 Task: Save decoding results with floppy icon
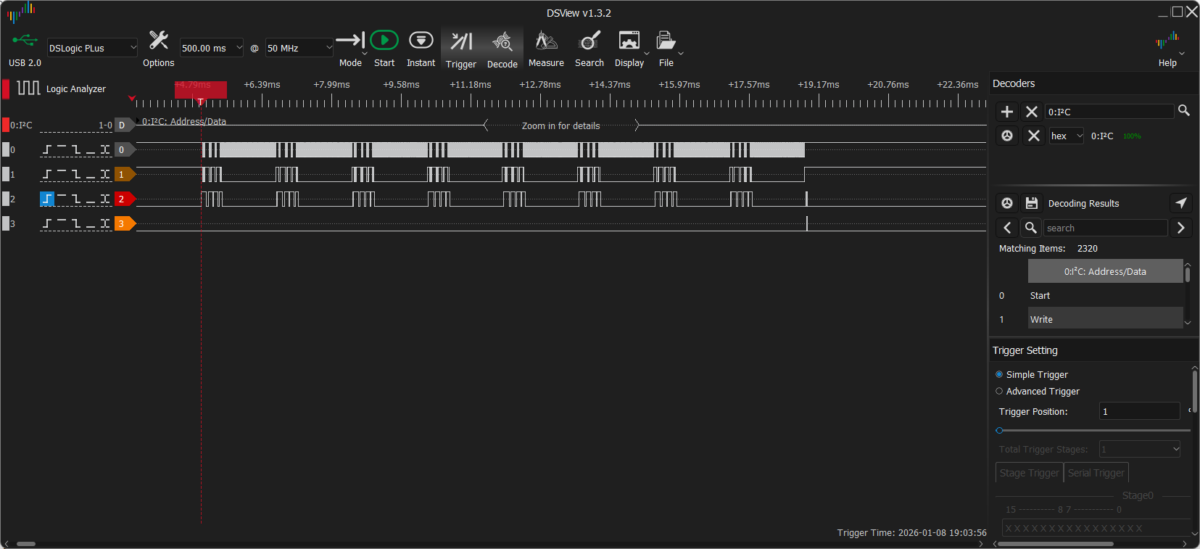(x=1031, y=203)
